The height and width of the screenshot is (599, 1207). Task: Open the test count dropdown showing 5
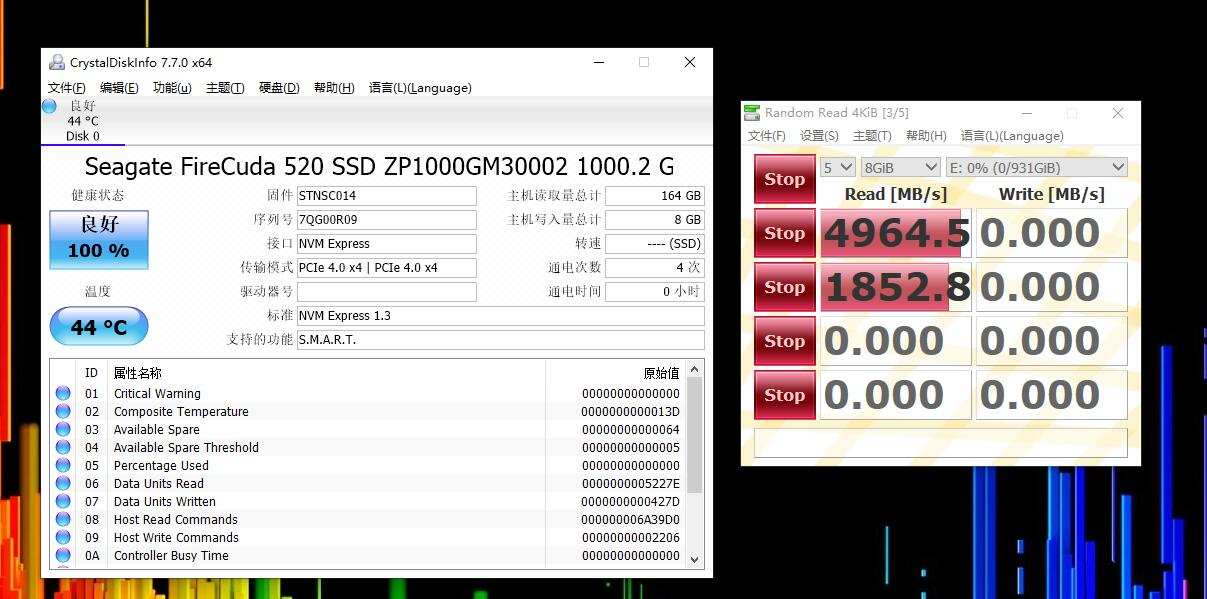(x=838, y=167)
